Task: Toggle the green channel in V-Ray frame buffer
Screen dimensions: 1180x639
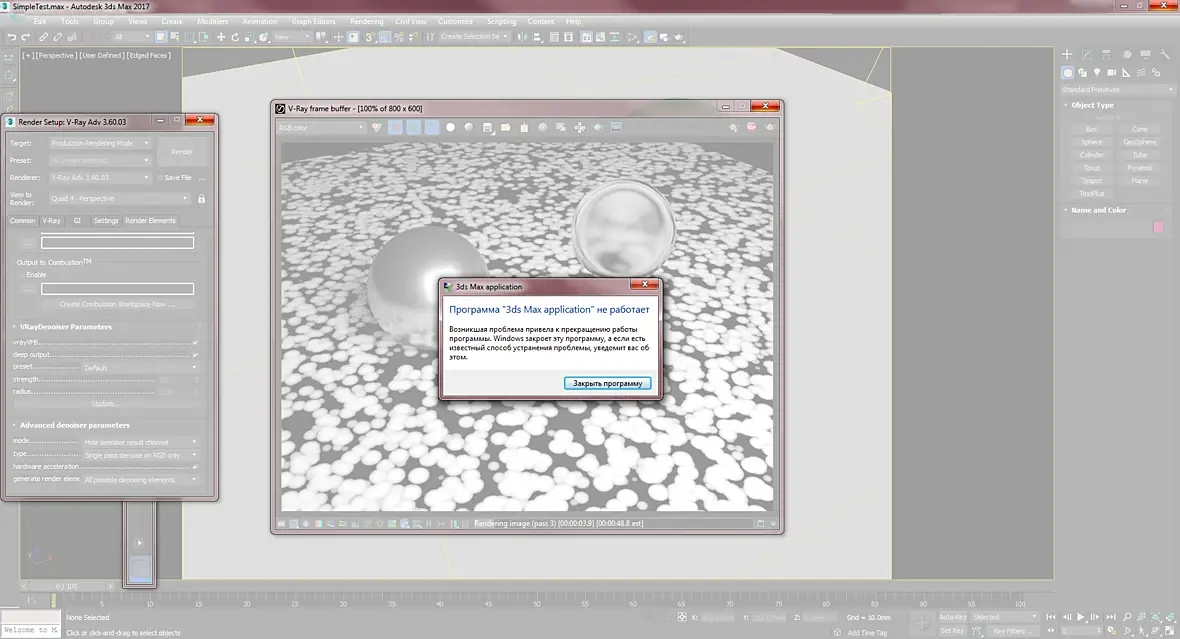Action: tap(414, 127)
